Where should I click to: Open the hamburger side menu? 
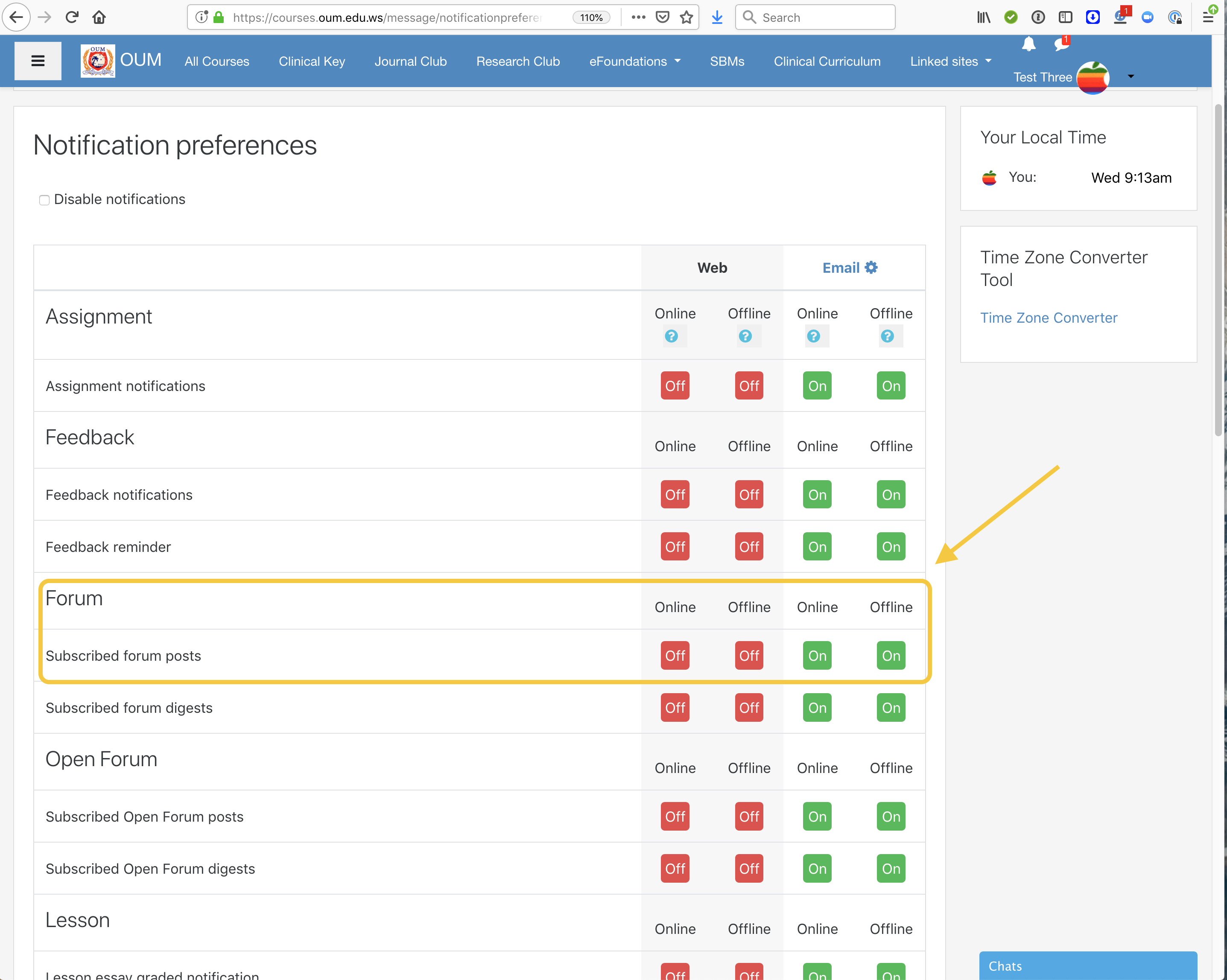(x=38, y=61)
